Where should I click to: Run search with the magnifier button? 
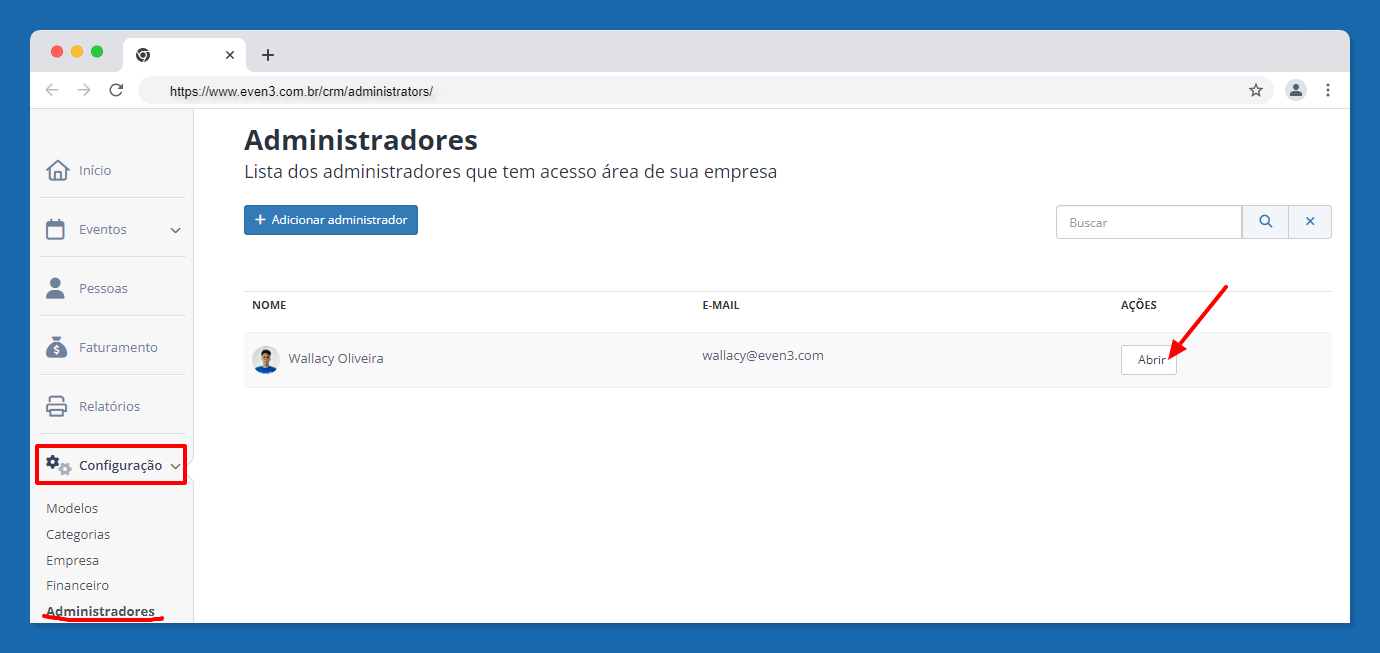(x=1266, y=222)
